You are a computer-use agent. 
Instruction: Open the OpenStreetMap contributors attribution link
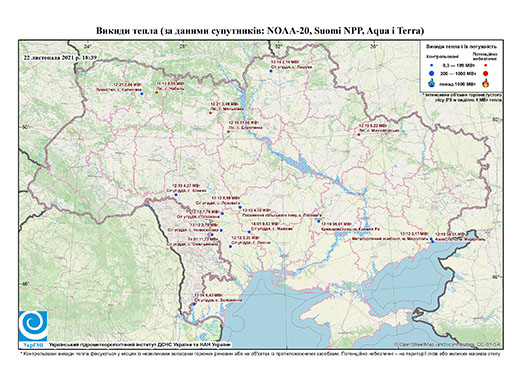coord(447,344)
